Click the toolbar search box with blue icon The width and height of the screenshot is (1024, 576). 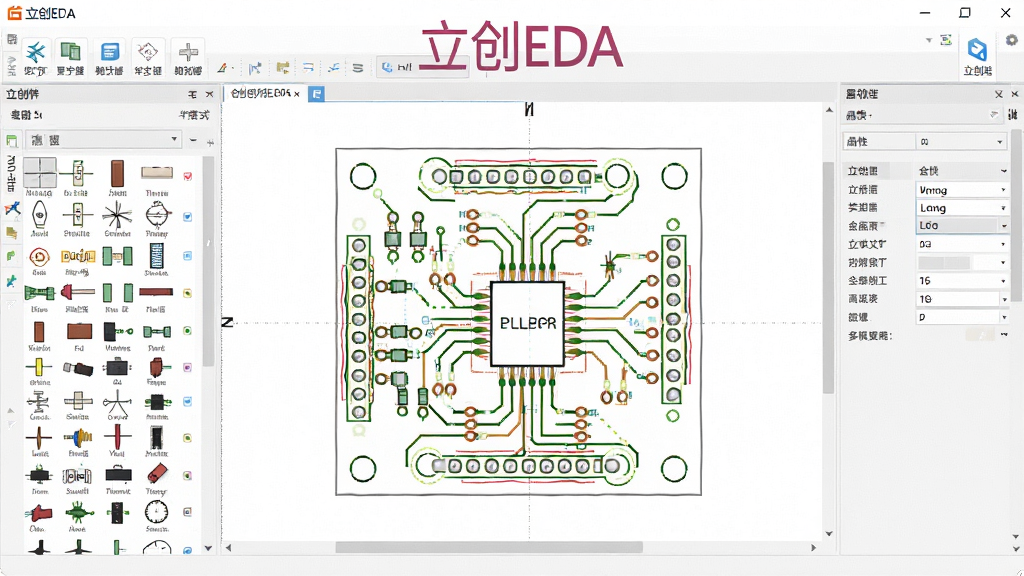point(422,67)
